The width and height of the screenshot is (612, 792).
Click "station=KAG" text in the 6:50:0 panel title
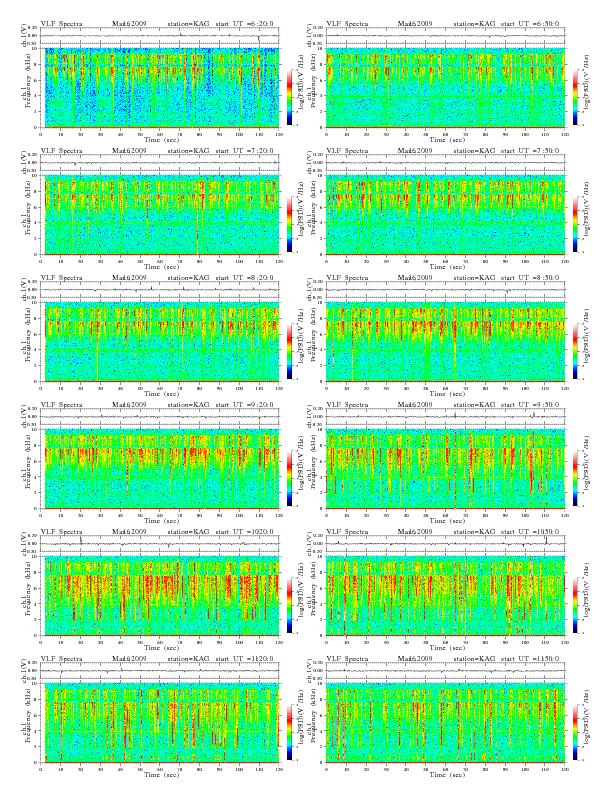(x=474, y=24)
